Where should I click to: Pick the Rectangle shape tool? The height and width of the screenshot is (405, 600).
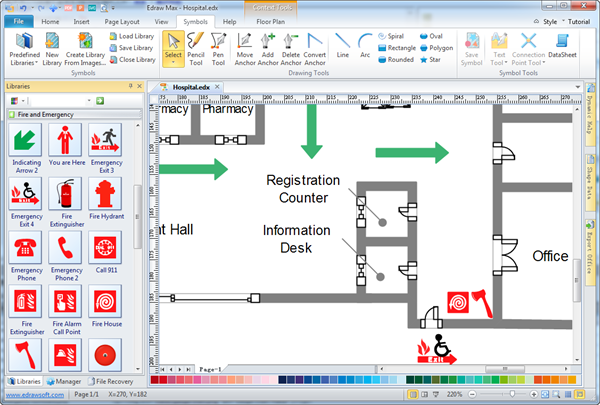(x=397, y=48)
